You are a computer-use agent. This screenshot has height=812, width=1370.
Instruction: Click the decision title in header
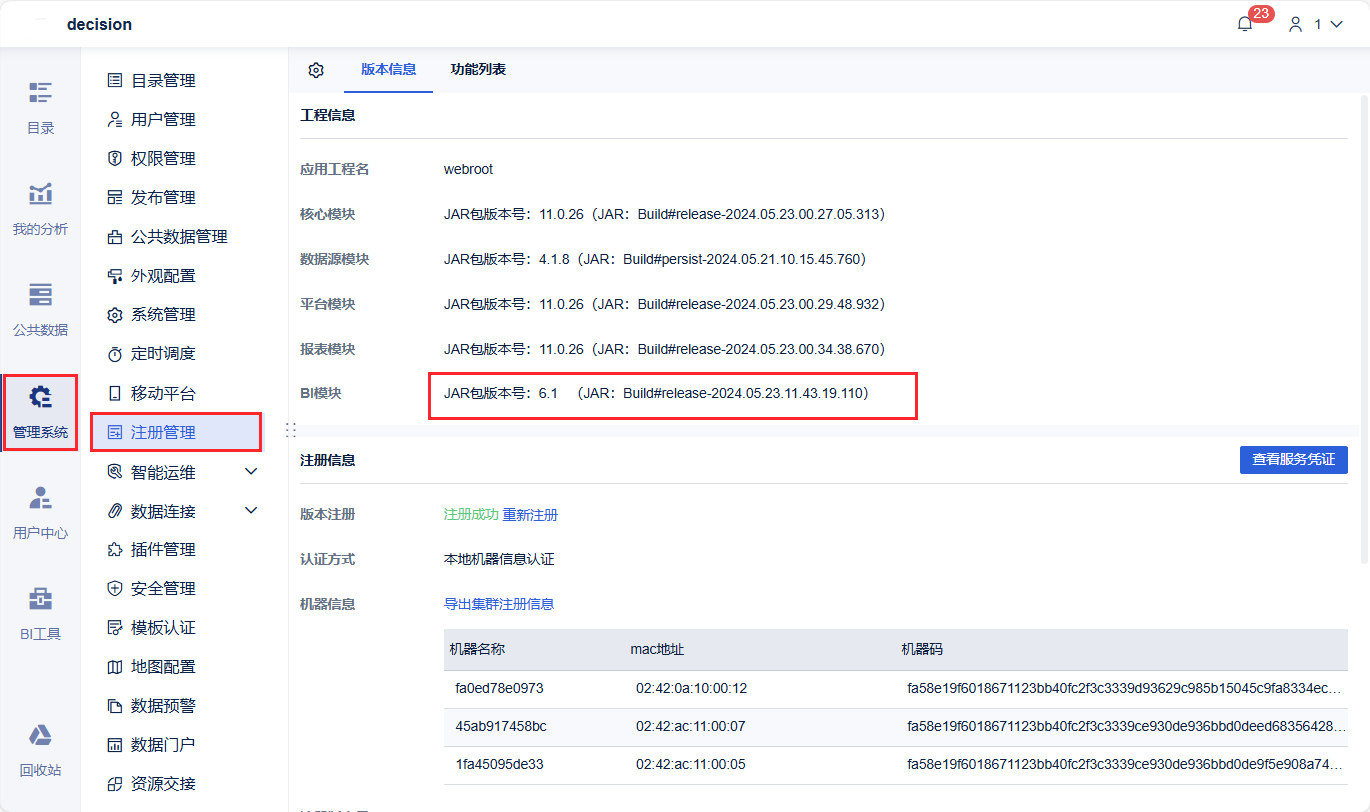(99, 24)
